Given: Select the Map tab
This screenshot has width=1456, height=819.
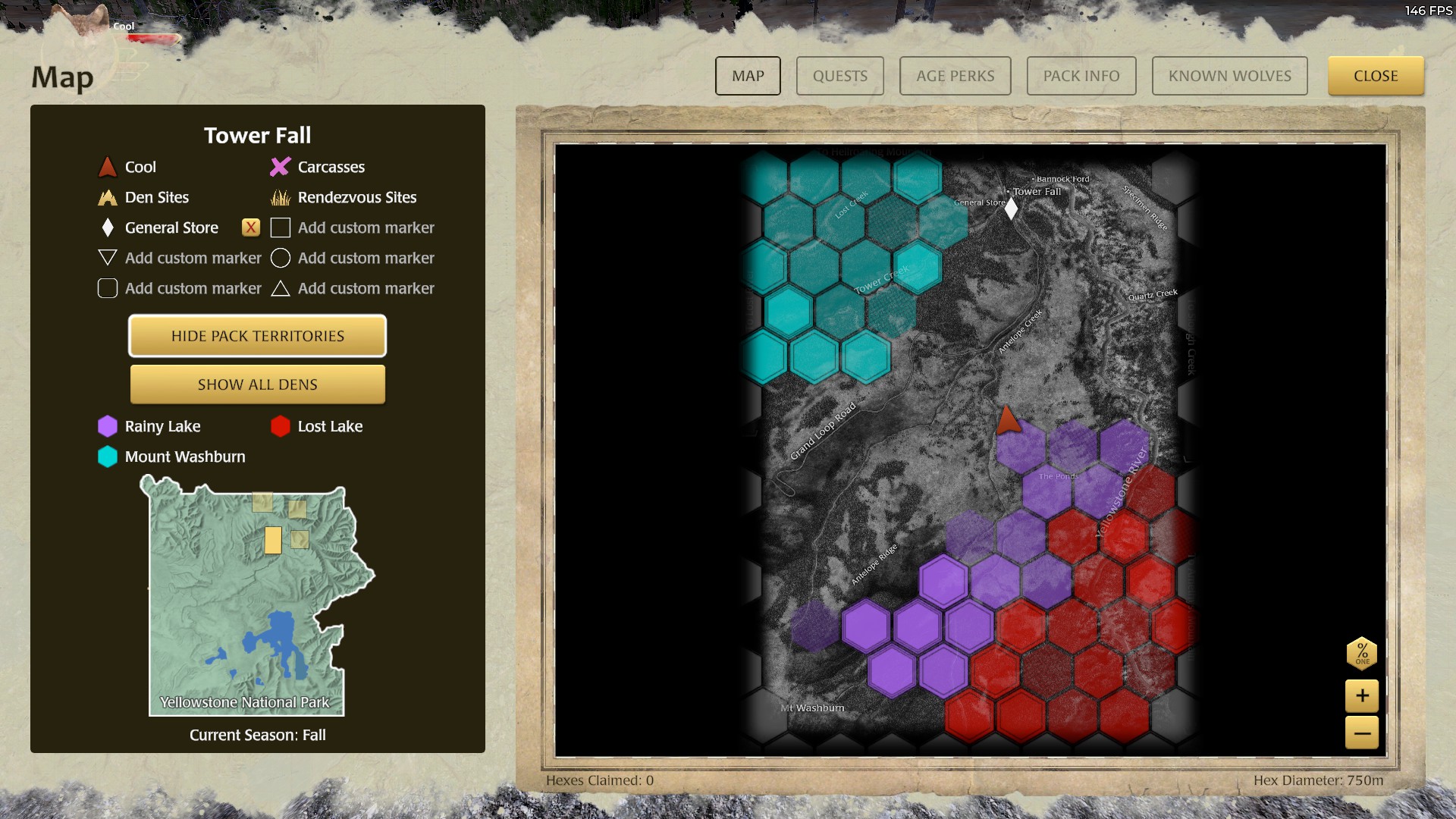Looking at the screenshot, I should [x=748, y=76].
